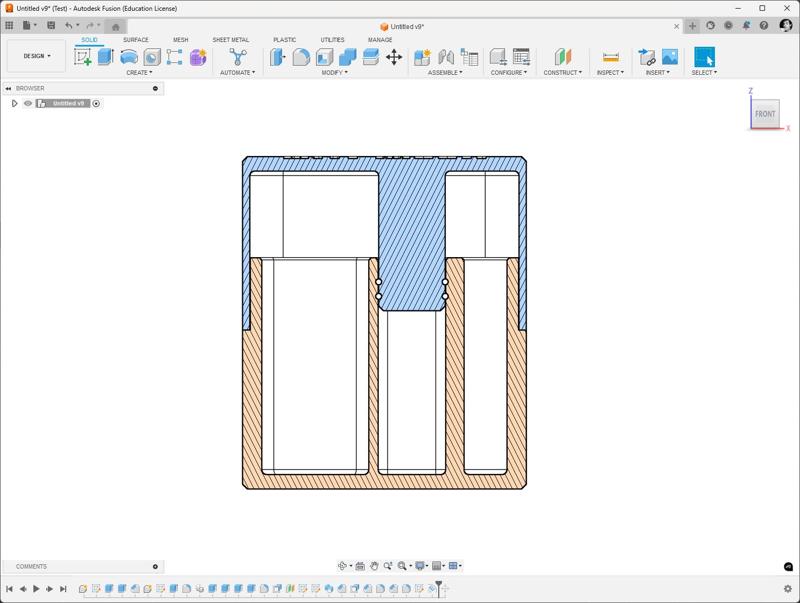Toggle visibility of Untitled v9 component

pos(28,104)
